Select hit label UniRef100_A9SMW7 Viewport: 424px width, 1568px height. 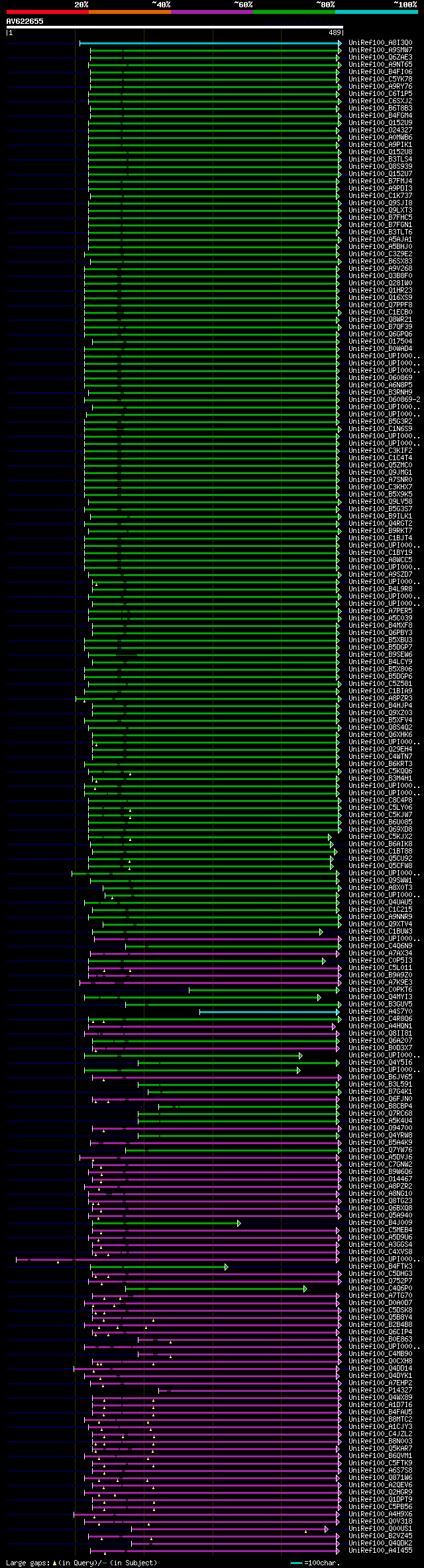(380, 50)
